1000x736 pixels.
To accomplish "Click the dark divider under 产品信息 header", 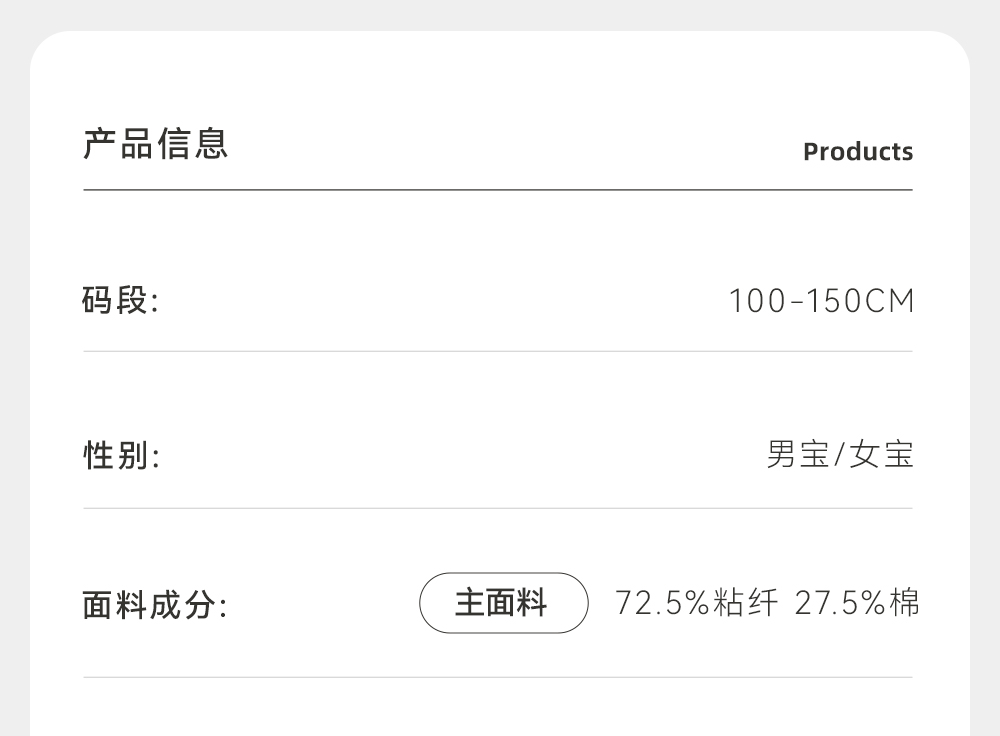I will [x=498, y=189].
